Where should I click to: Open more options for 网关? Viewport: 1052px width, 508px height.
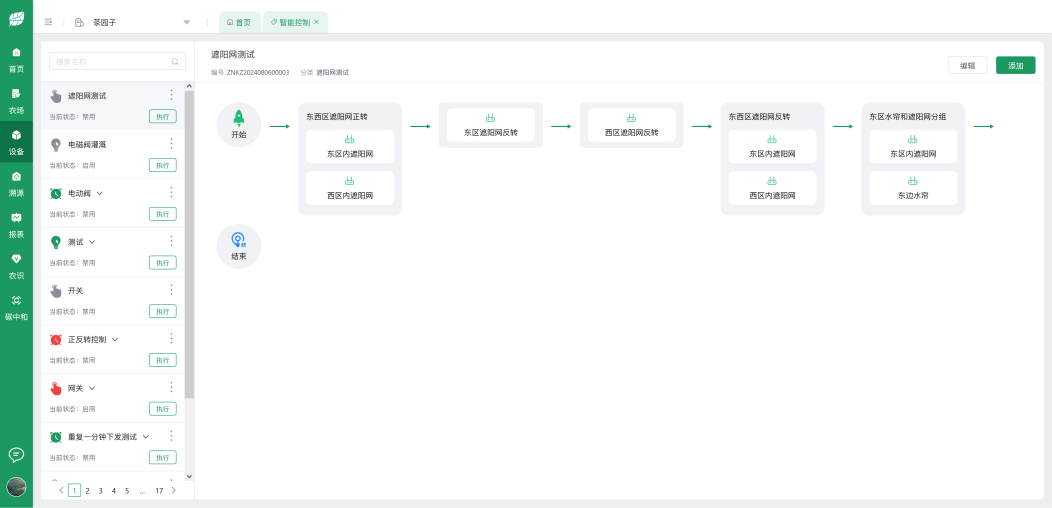(x=171, y=387)
